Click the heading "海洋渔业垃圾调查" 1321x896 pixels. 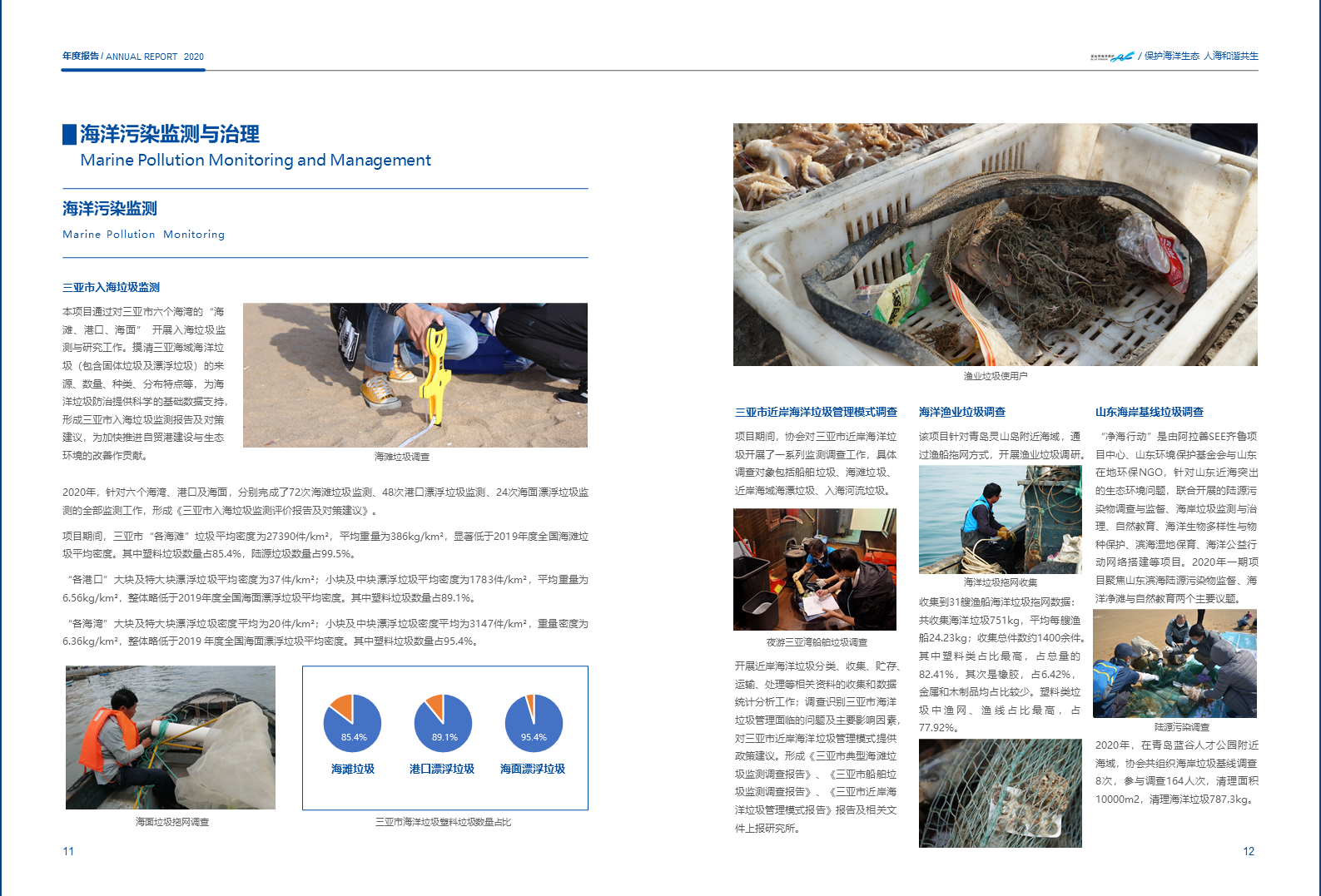click(x=962, y=412)
